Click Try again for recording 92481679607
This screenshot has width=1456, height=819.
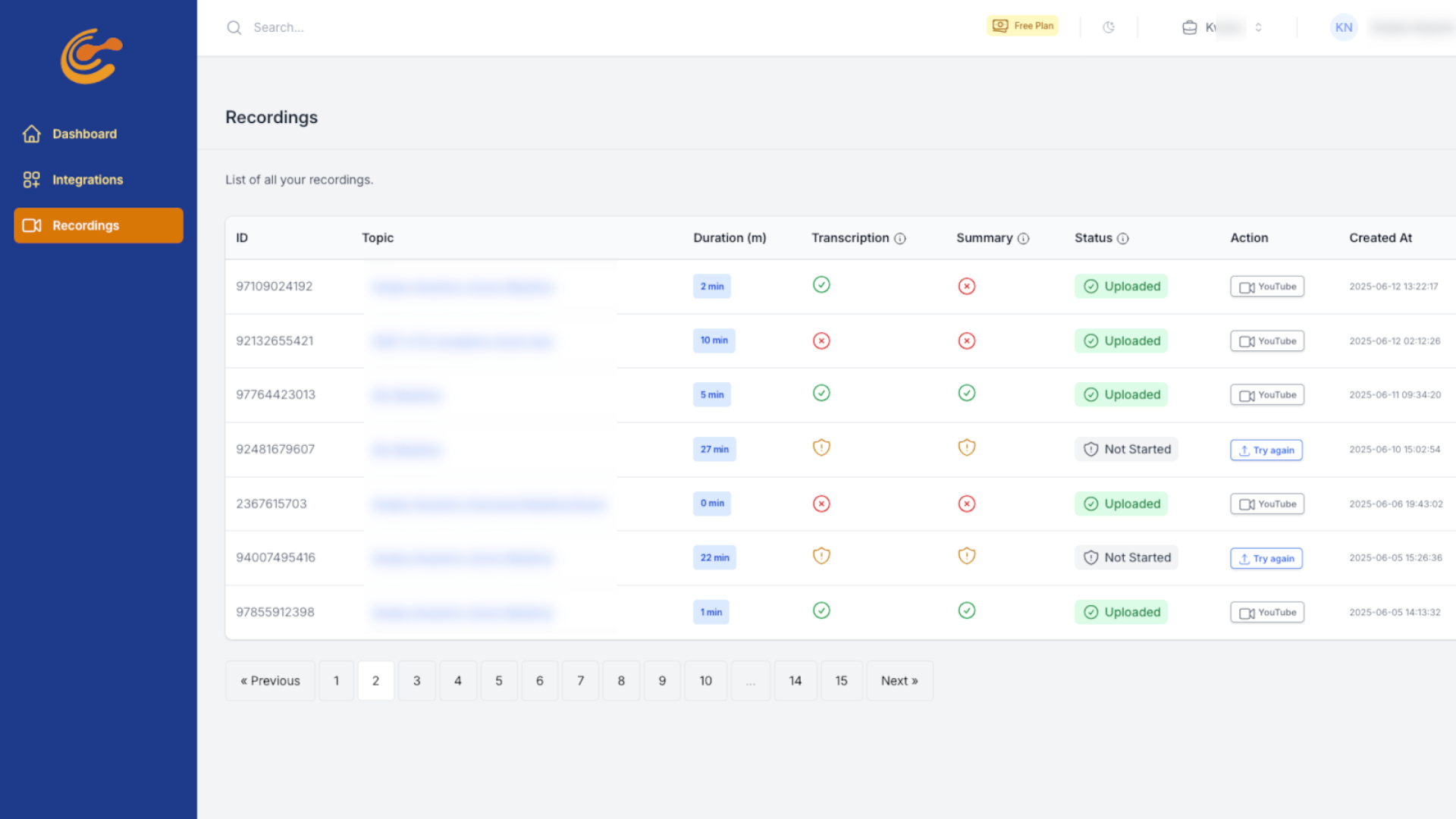coord(1266,450)
